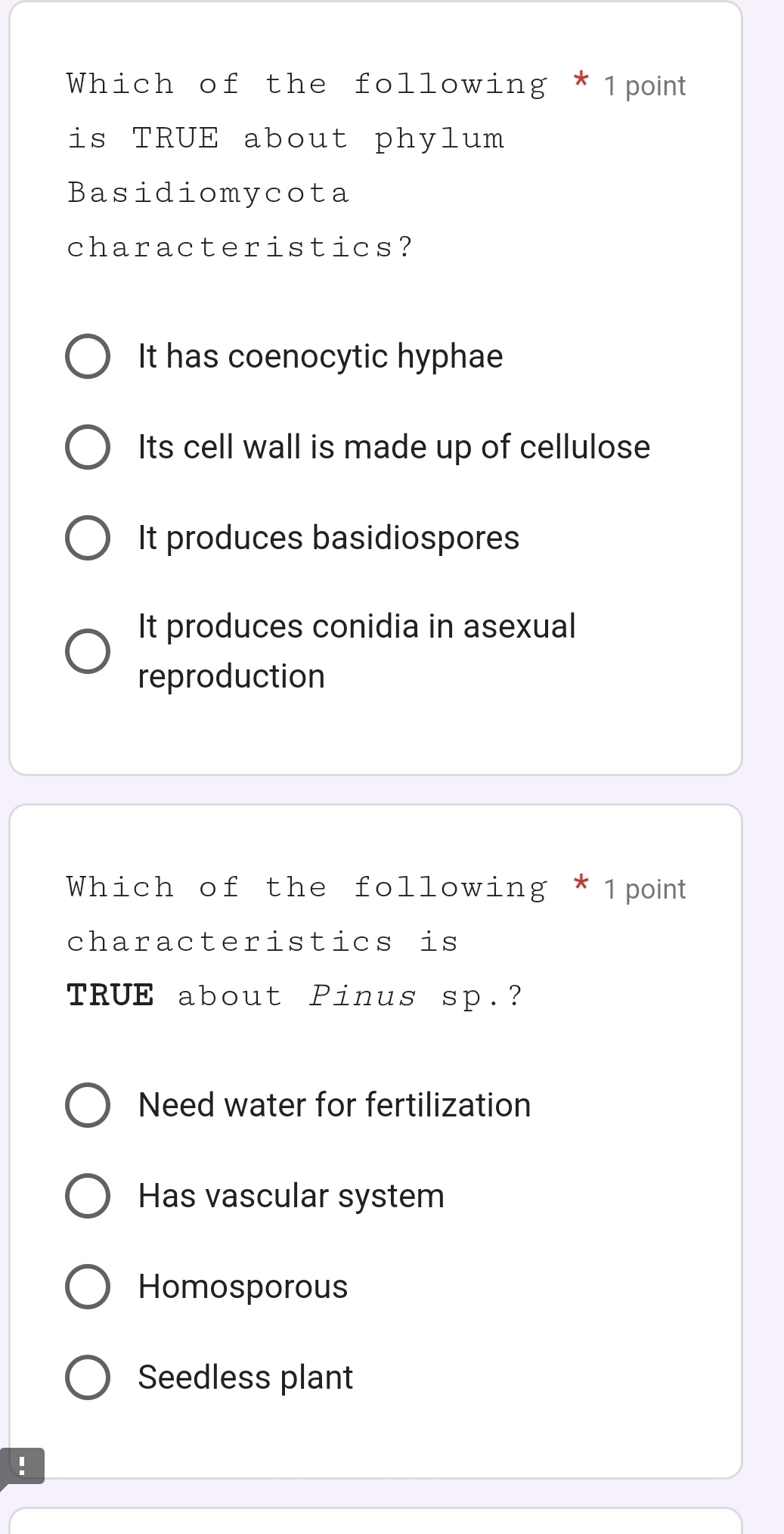Click 'is TRUE about phylum' title line
784x1534 pixels.
click(x=286, y=138)
